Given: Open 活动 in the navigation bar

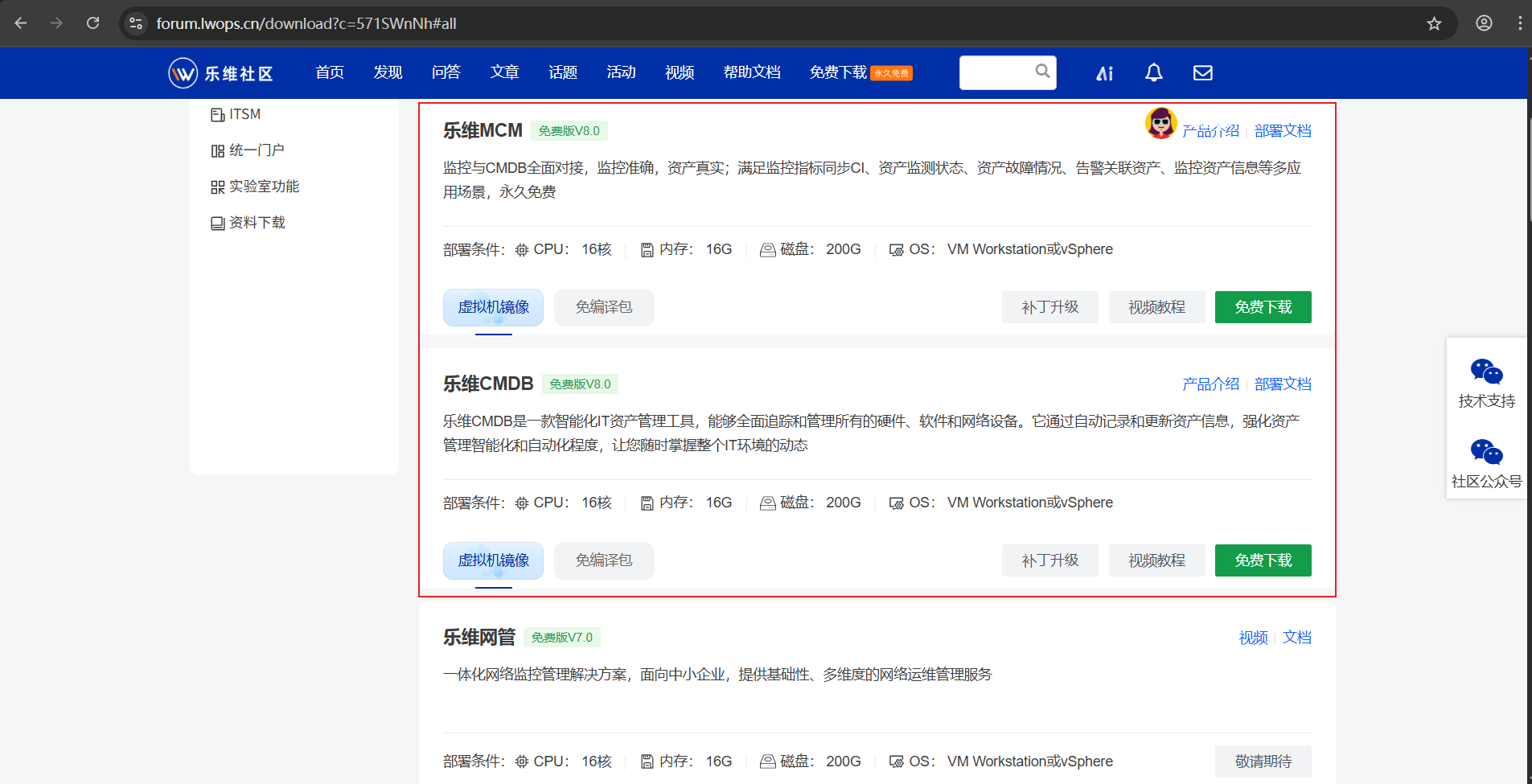Looking at the screenshot, I should point(621,72).
